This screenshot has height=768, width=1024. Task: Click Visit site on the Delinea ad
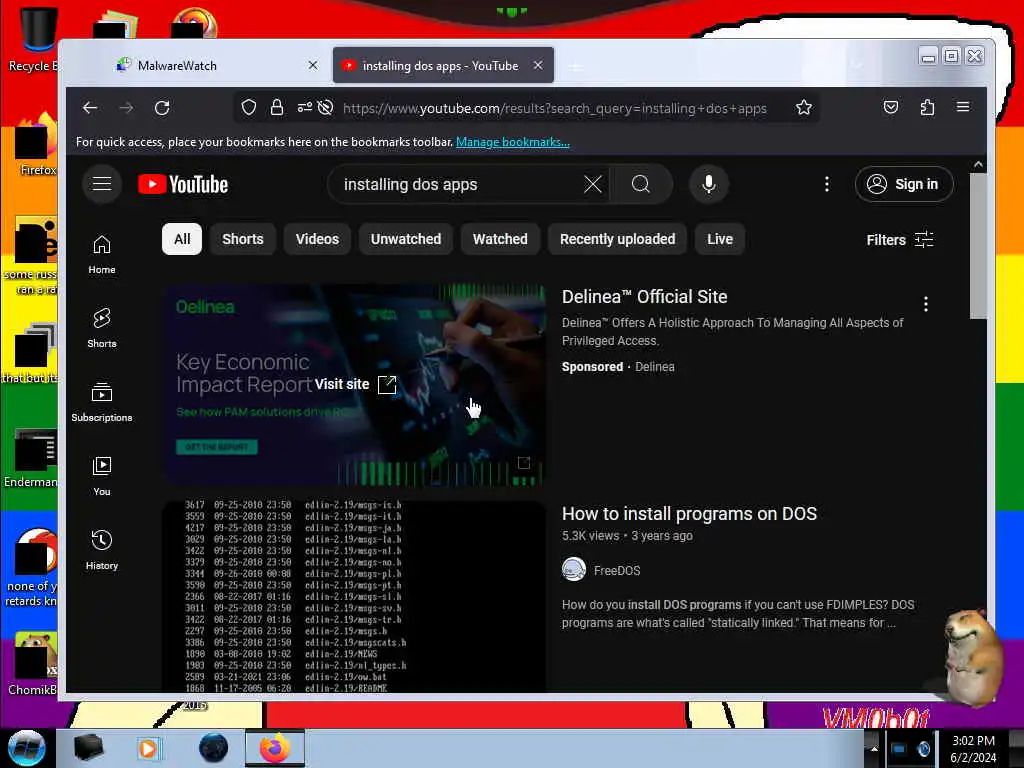tap(355, 384)
